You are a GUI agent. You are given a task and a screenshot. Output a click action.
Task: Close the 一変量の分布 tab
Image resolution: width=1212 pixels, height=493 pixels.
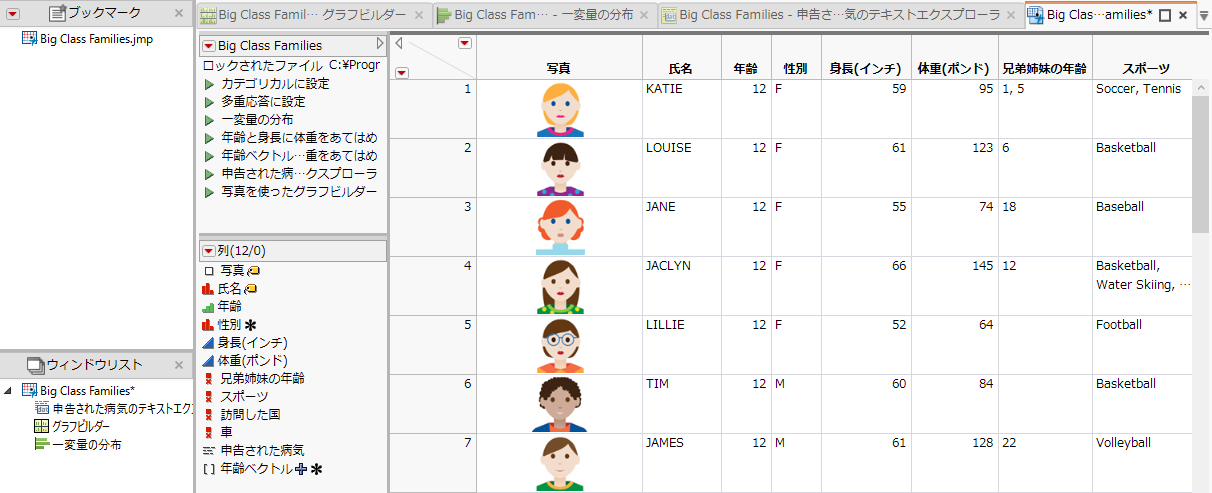(x=645, y=16)
